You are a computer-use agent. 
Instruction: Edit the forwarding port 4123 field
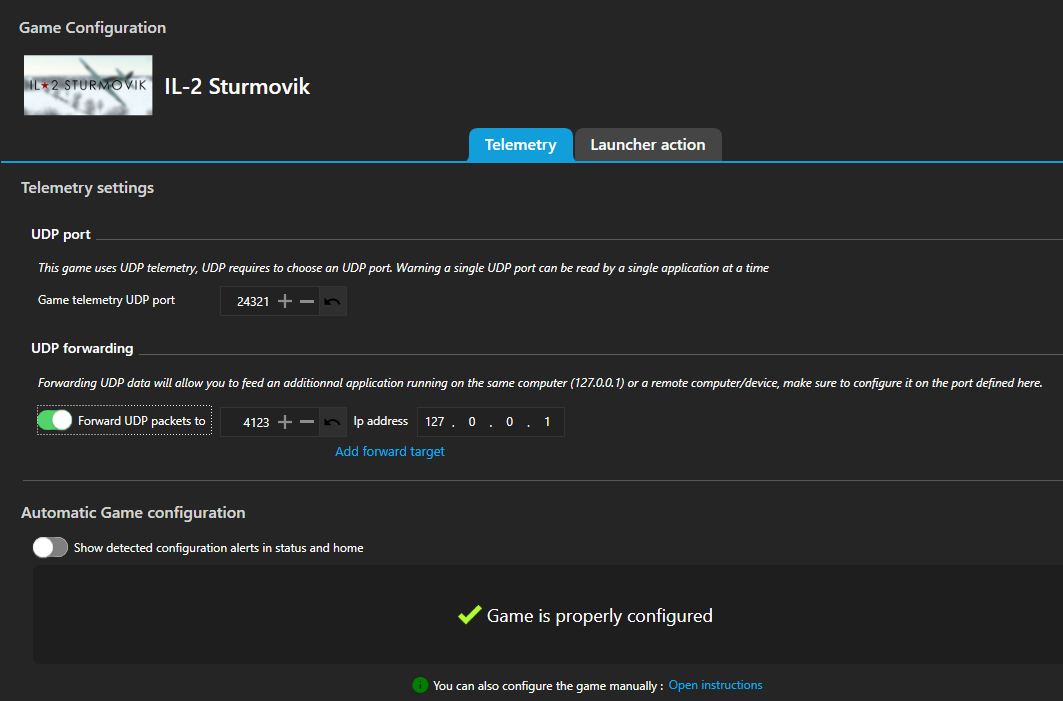coord(250,422)
